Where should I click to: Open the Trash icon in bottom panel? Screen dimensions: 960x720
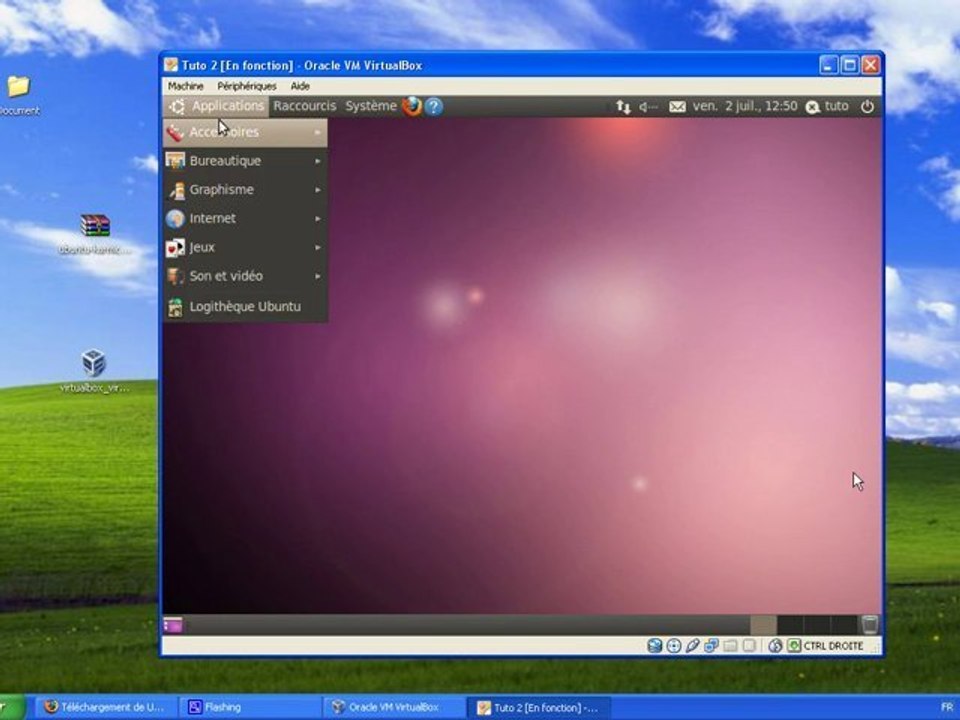pos(869,624)
